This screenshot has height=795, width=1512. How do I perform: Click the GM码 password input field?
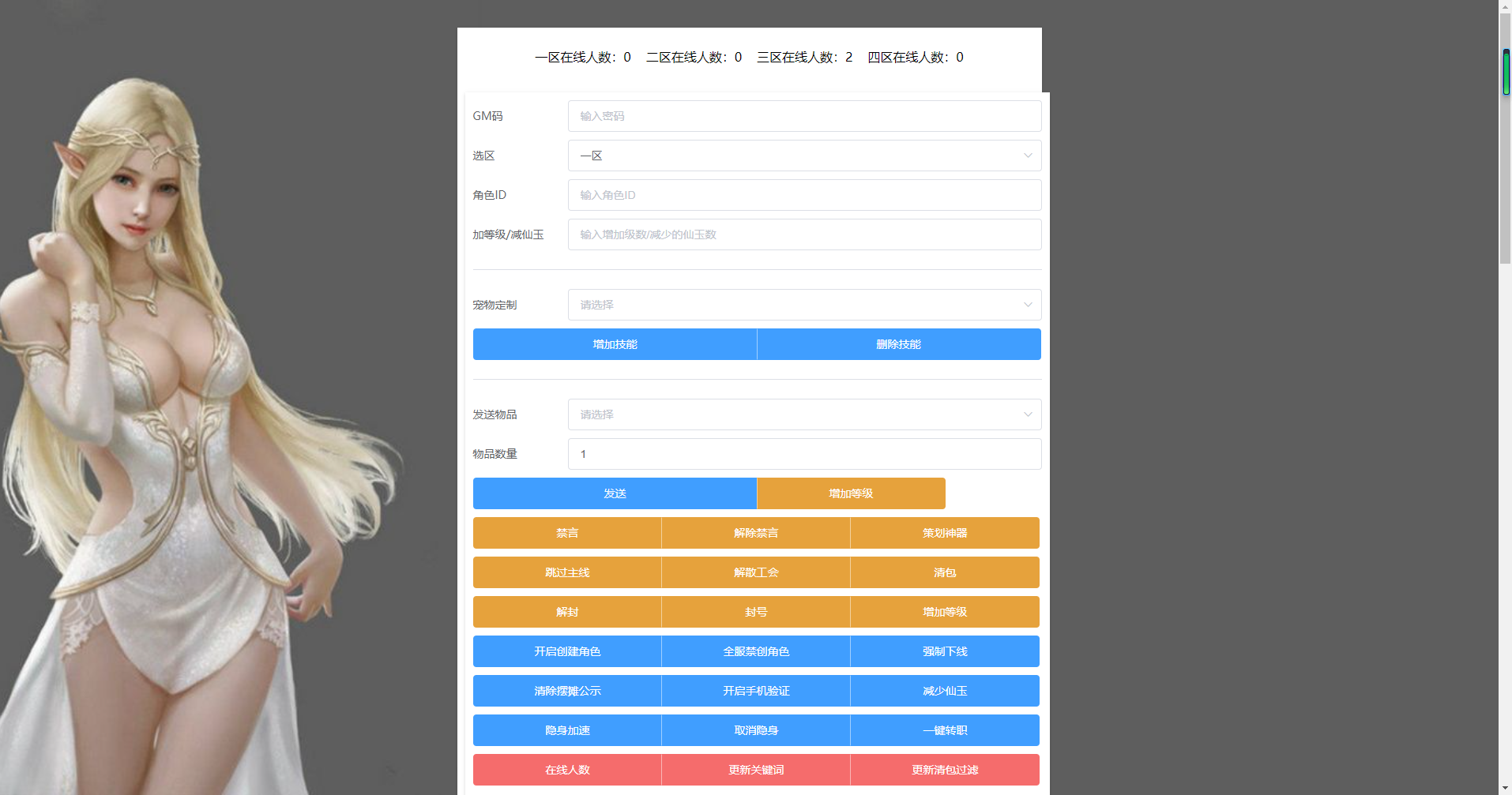803,116
